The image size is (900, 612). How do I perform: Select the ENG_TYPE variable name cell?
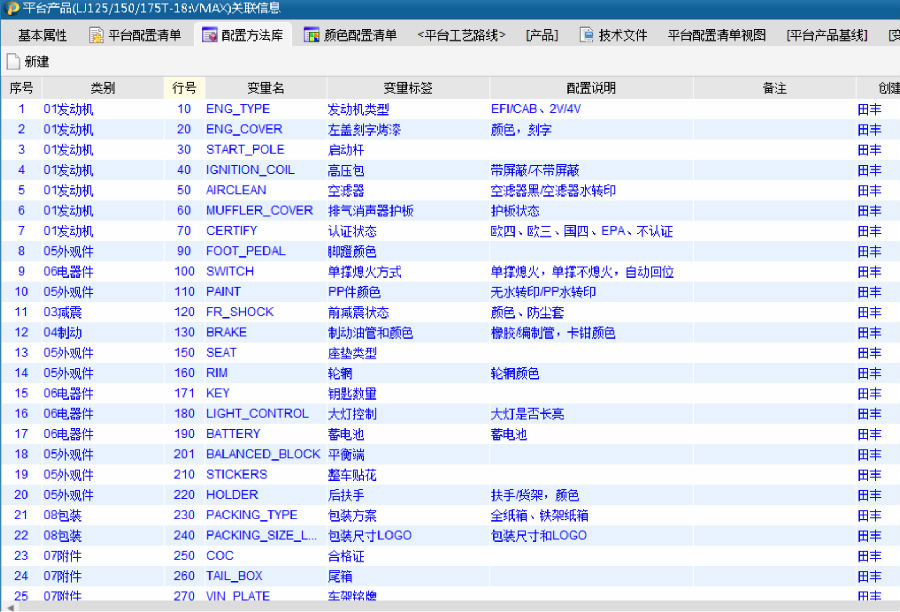pos(266,109)
